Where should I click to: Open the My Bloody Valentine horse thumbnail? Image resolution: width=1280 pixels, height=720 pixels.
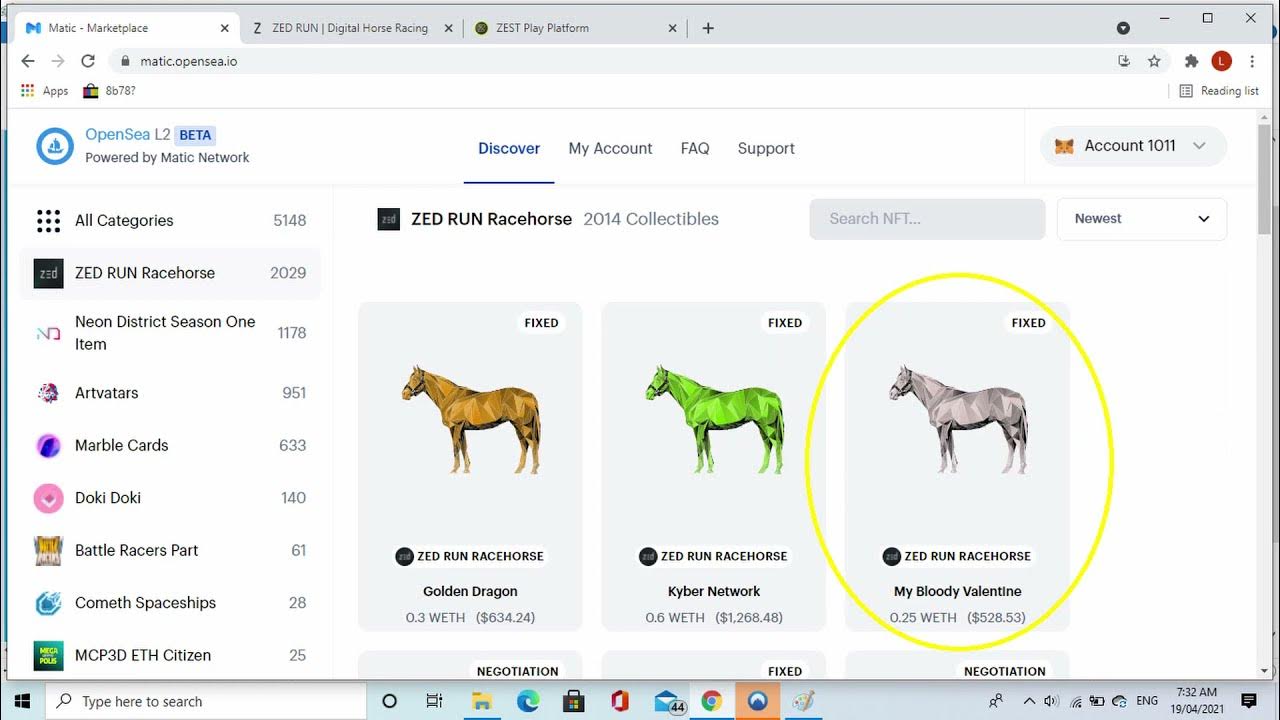click(x=958, y=419)
